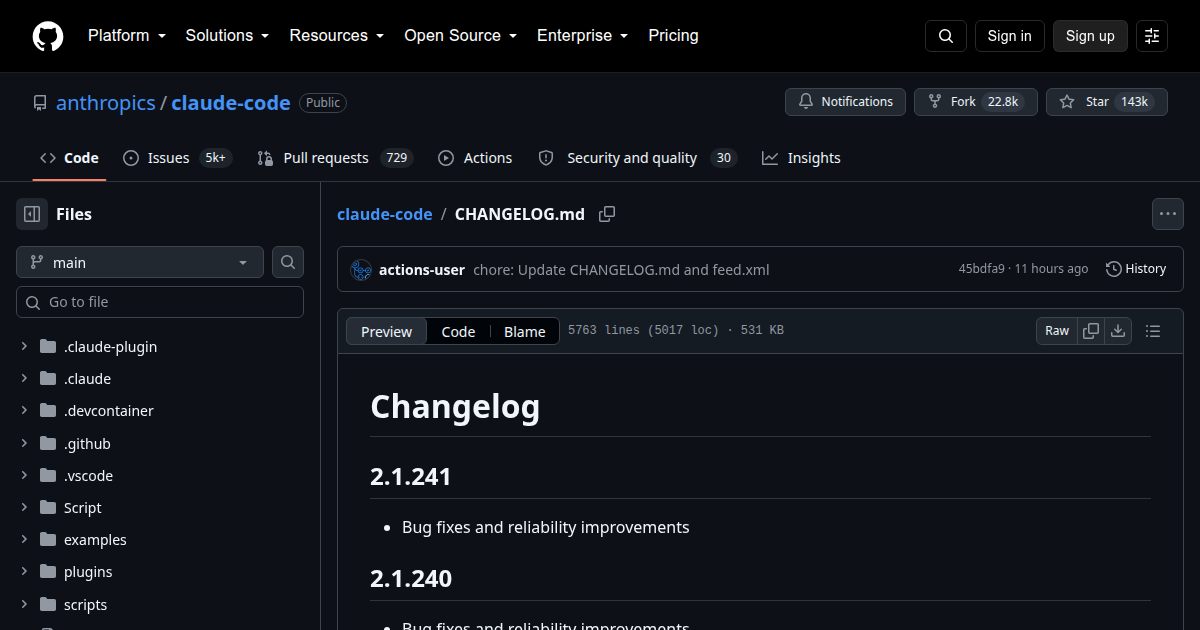Viewport: 1200px width, 630px height.
Task: Expand the scripts folder chevron
Action: [x=24, y=605]
